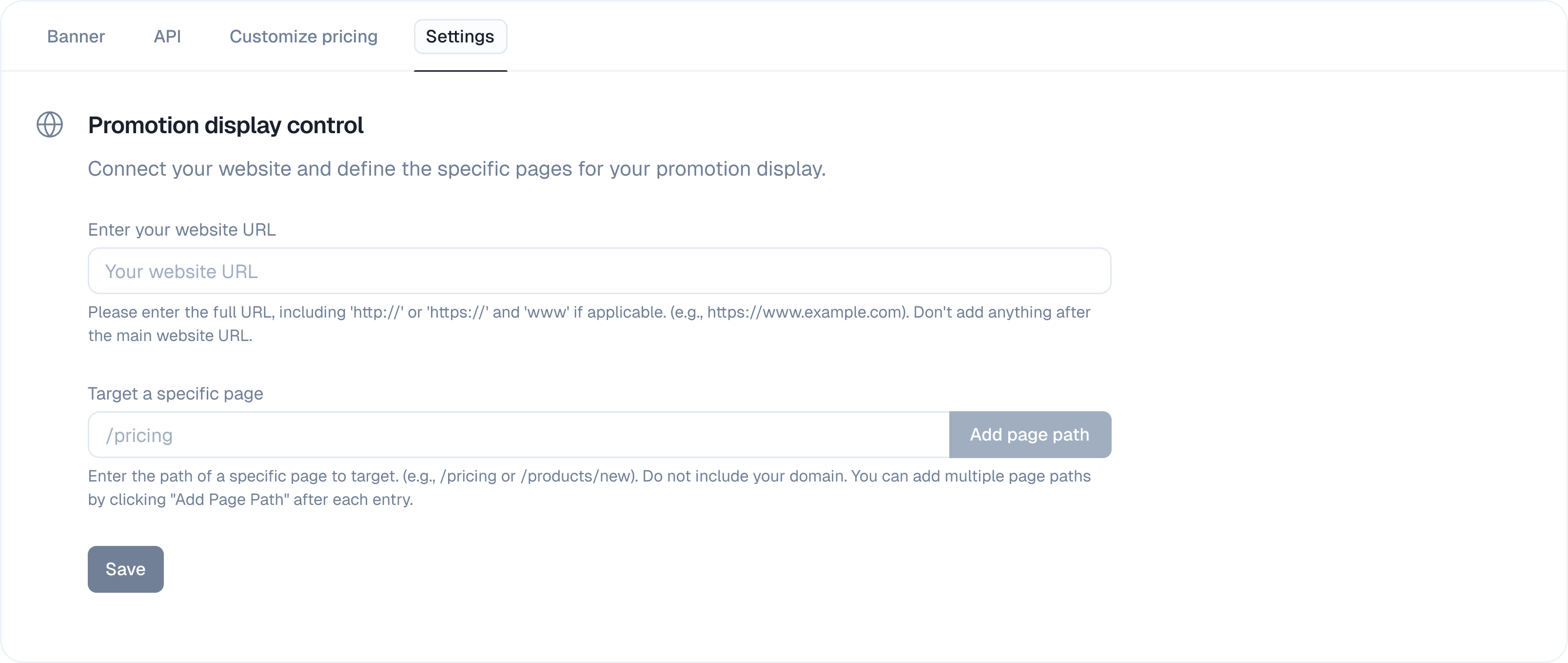Go to the Customize pricing tab

[x=303, y=37]
